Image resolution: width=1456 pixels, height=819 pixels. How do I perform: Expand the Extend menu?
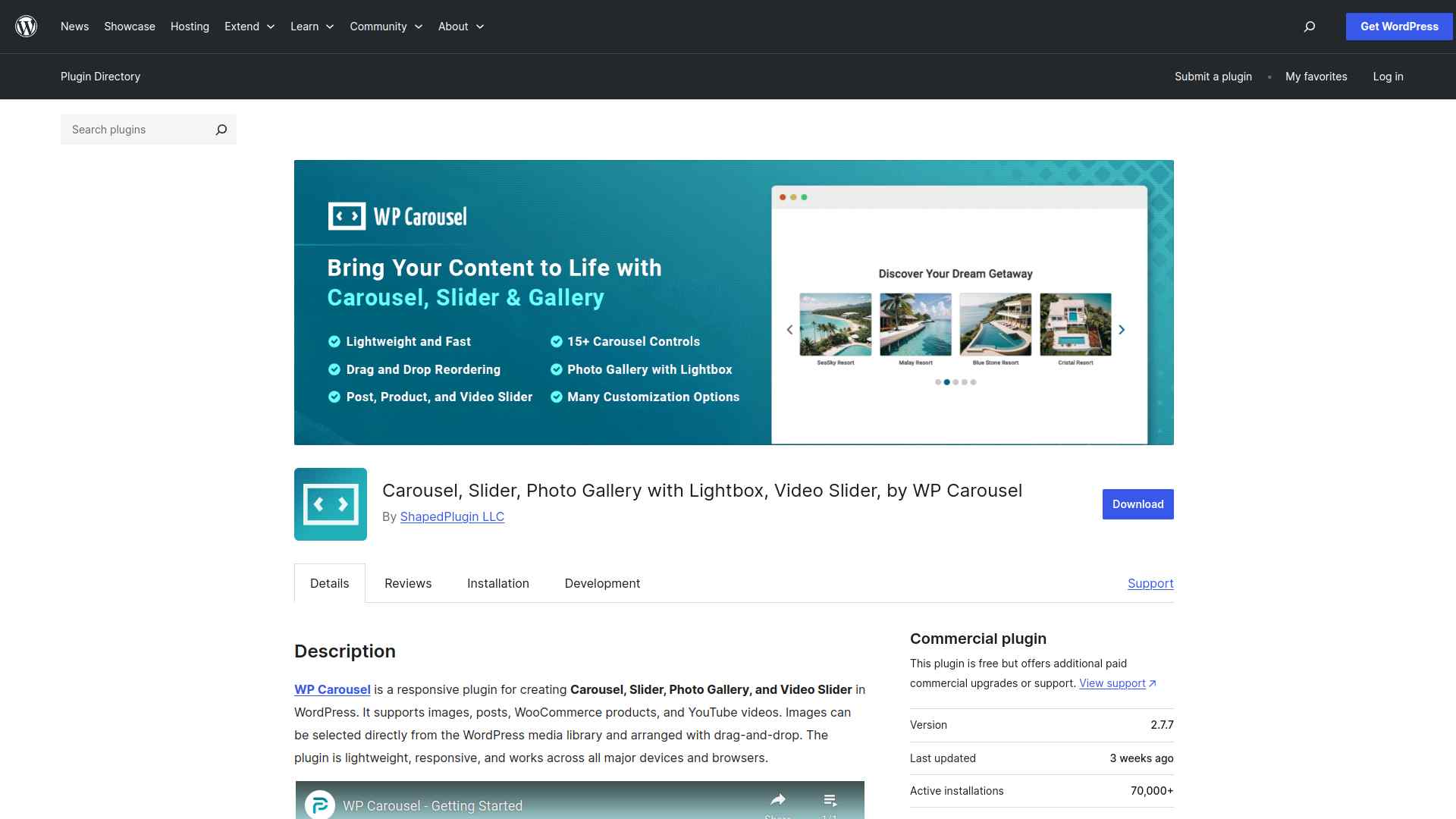(249, 27)
